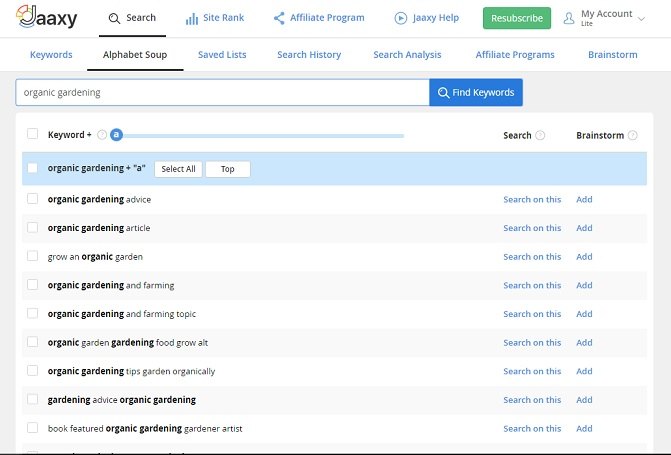Image resolution: width=671 pixels, height=455 pixels.
Task: Click Search on this for grow an organic garden
Action: [x=532, y=257]
